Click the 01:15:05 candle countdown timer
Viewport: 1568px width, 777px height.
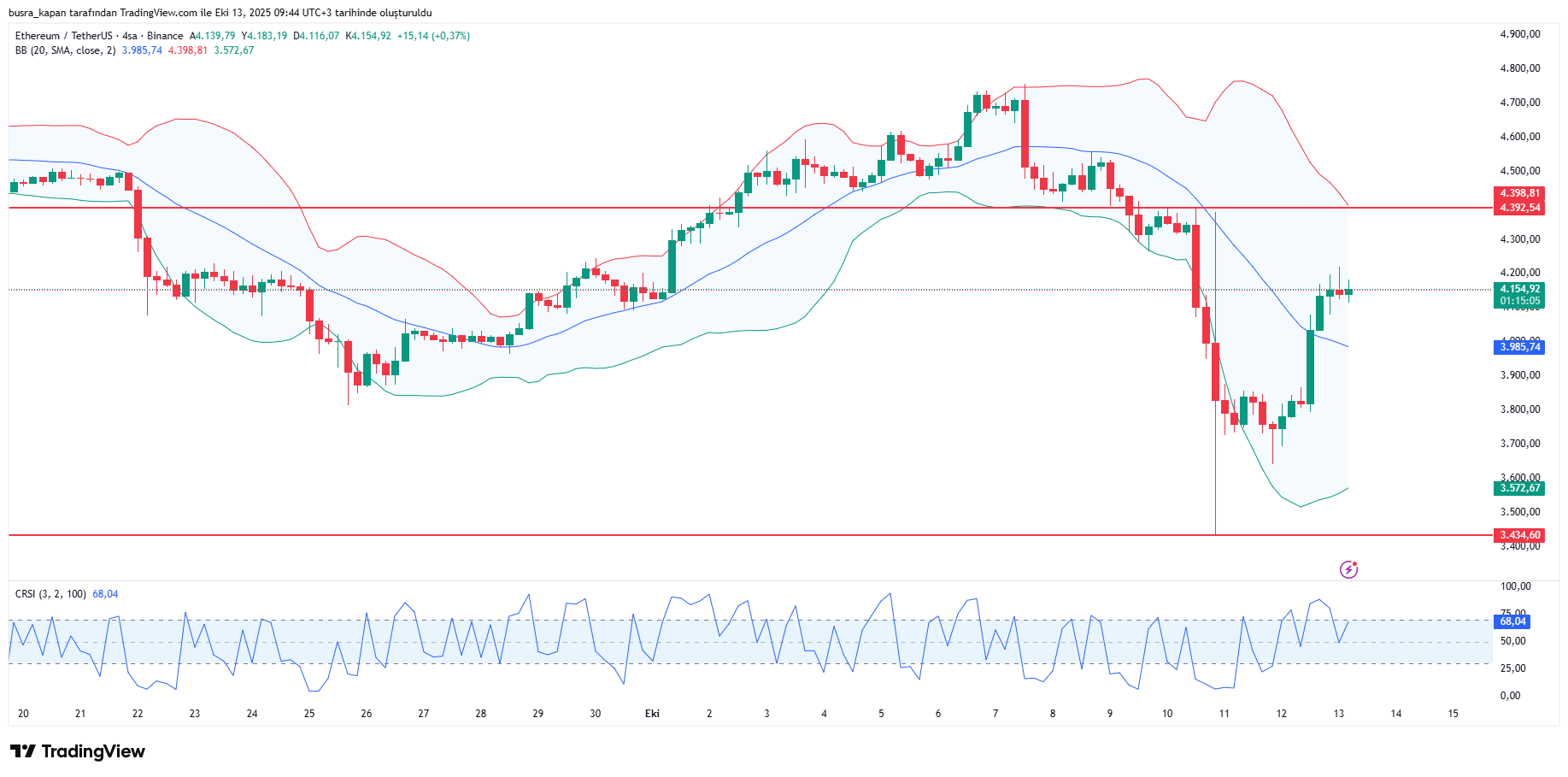coord(1520,301)
